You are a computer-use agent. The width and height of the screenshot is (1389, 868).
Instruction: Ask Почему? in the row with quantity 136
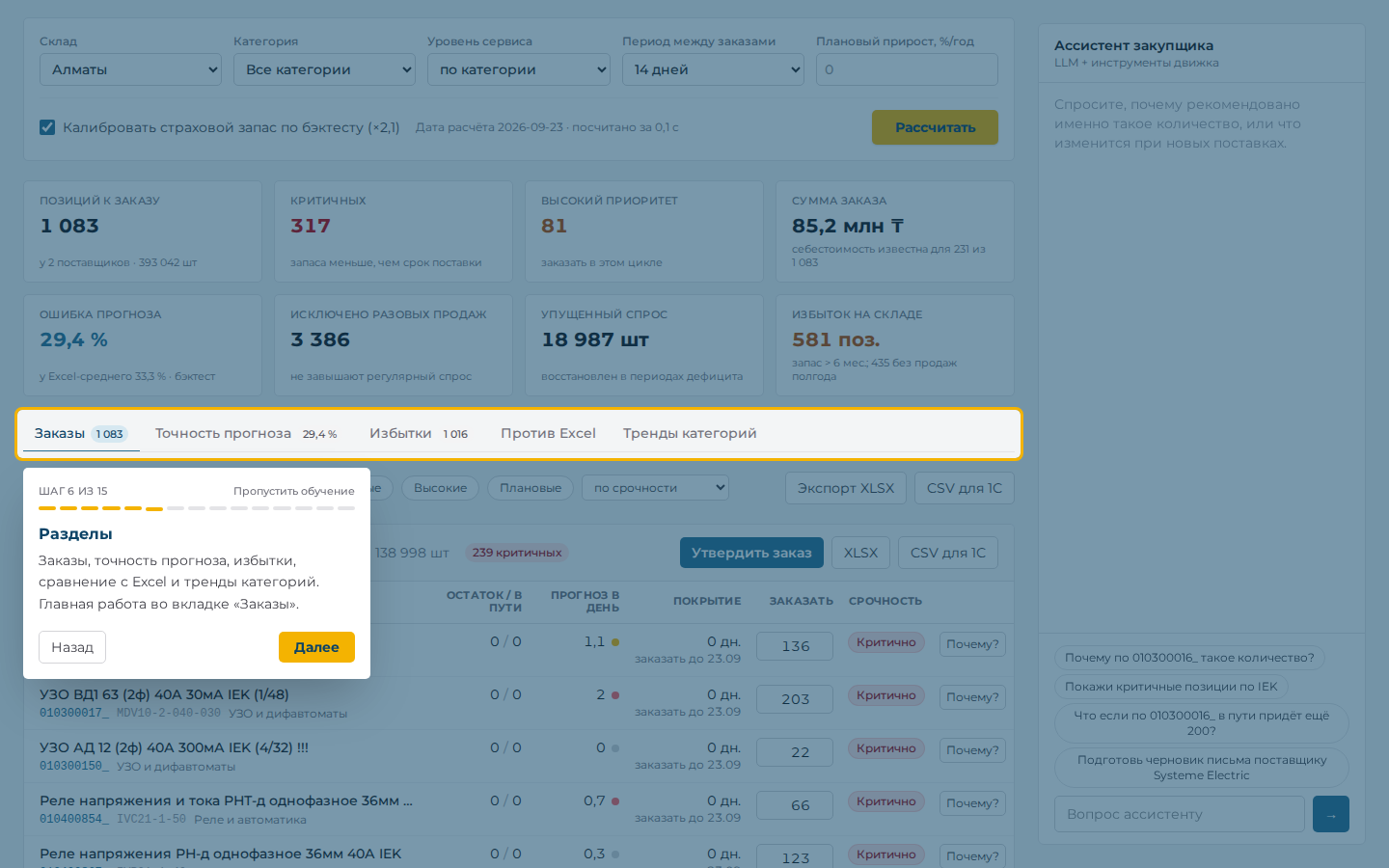click(972, 644)
